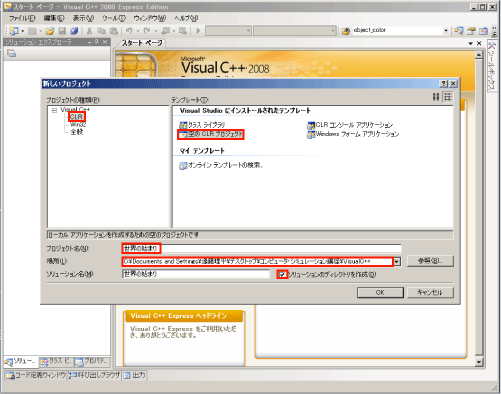Click the project name input field
The image size is (501, 394).
click(x=262, y=249)
